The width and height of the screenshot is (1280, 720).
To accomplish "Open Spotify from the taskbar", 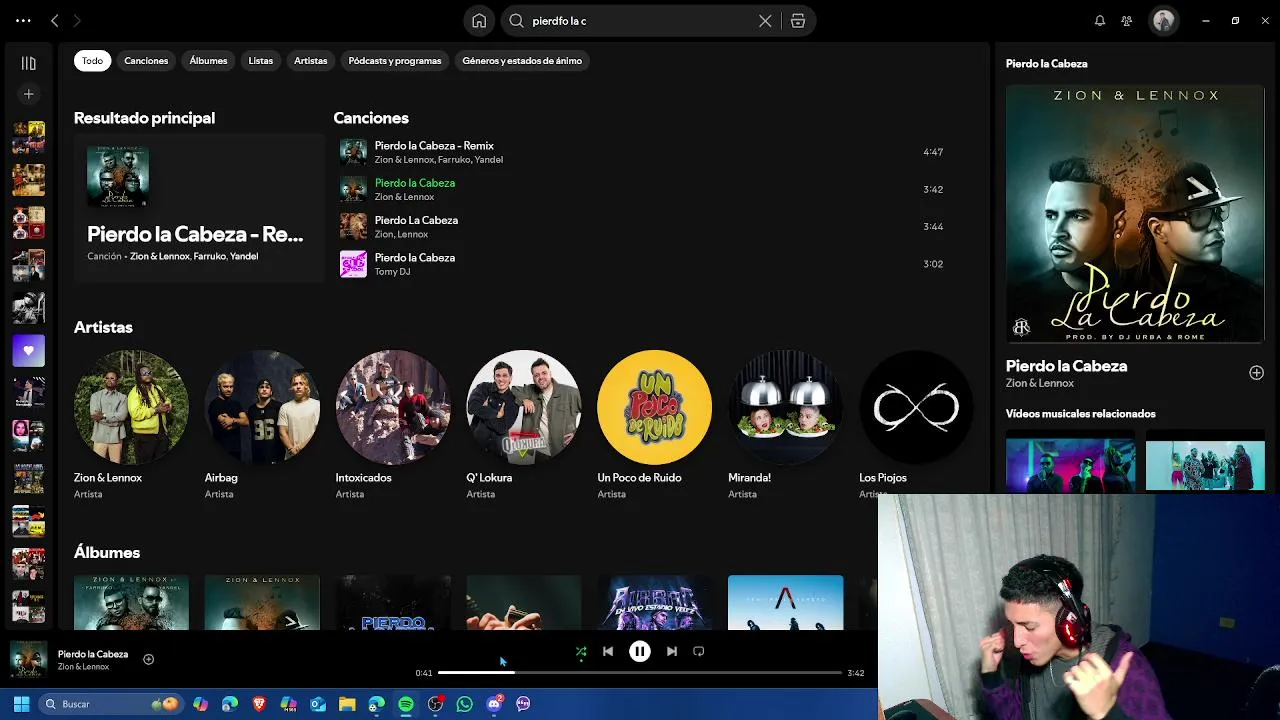I will pyautogui.click(x=406, y=704).
